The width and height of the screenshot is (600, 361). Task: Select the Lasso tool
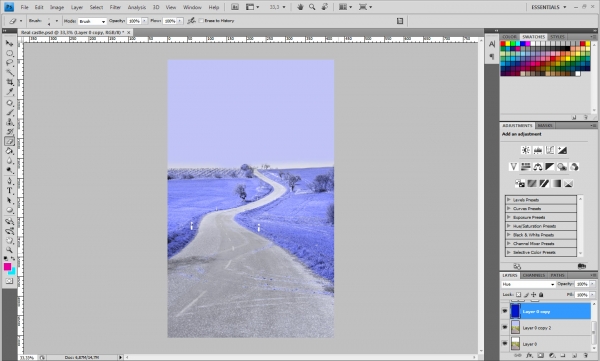(10, 63)
